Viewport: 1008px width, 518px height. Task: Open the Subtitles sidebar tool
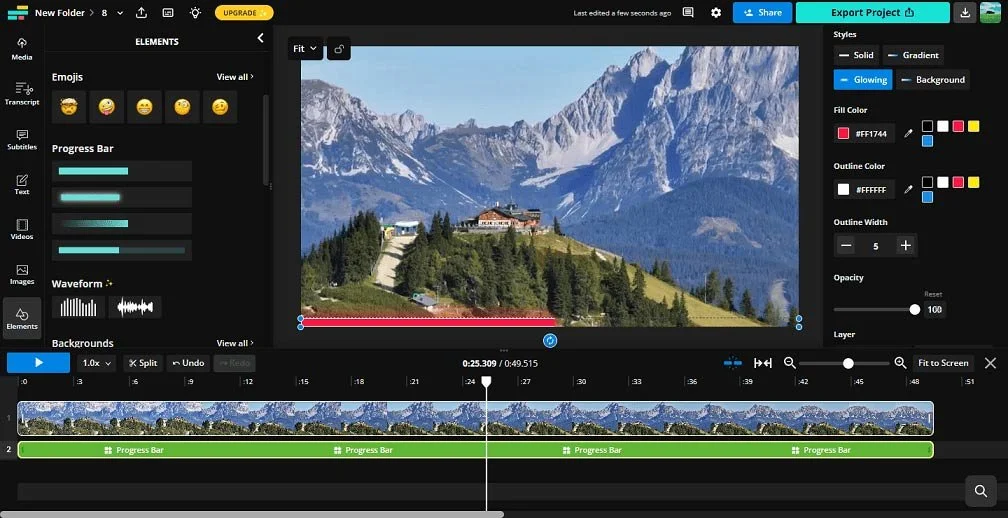(x=22, y=139)
